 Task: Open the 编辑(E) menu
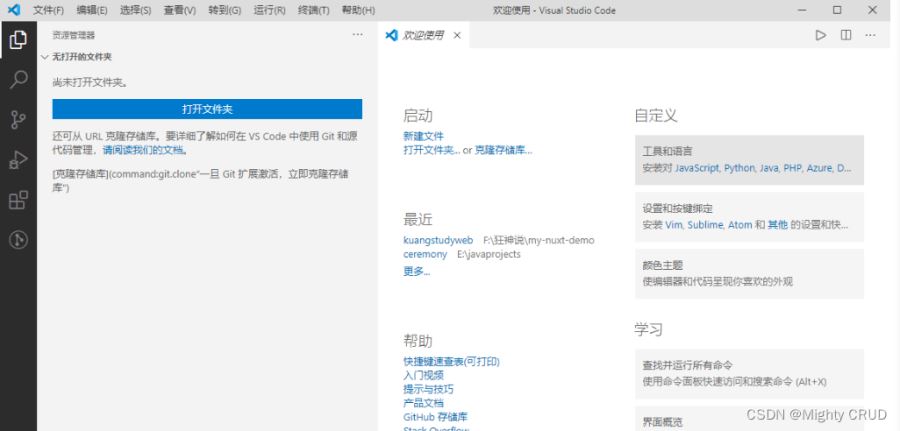click(92, 10)
